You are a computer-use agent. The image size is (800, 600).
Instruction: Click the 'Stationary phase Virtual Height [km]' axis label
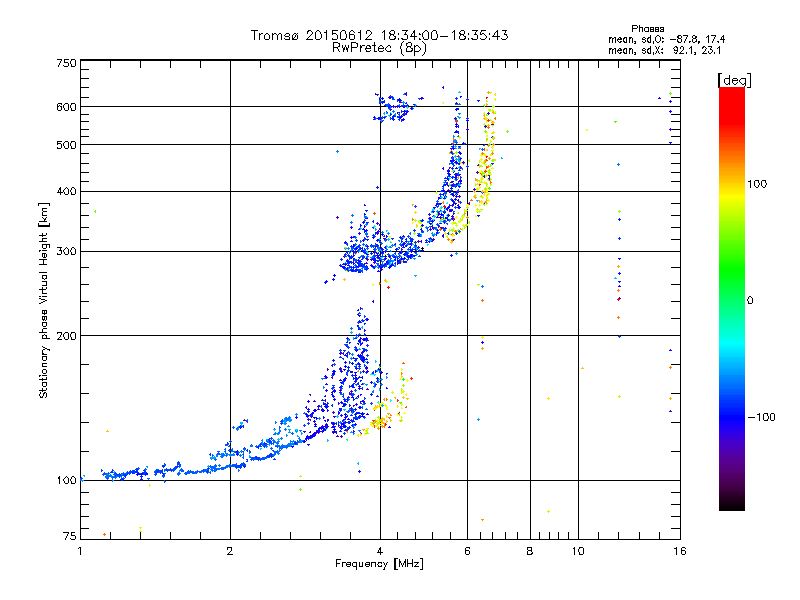click(44, 300)
